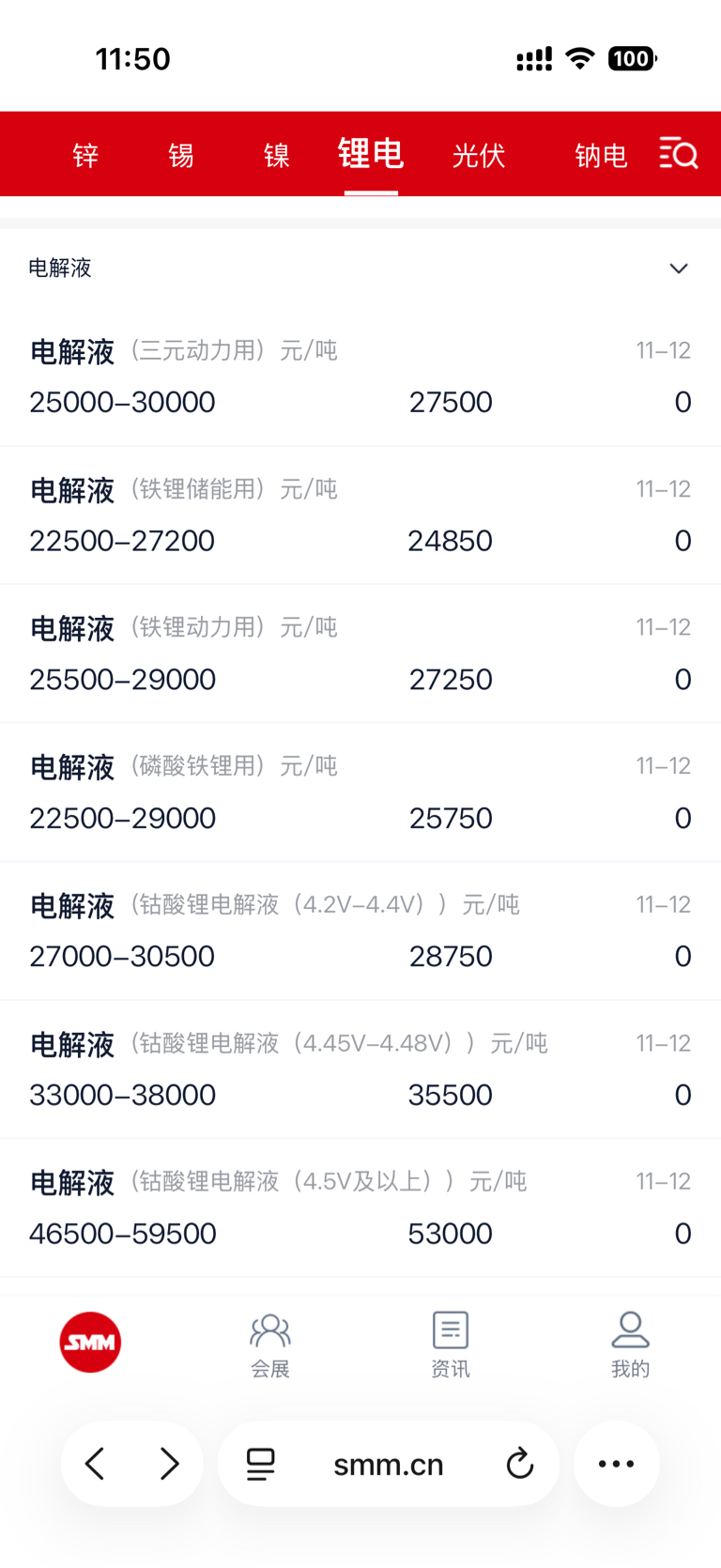This screenshot has width=721, height=1568.
Task: Open the browser three-dot more menu
Action: click(617, 1463)
